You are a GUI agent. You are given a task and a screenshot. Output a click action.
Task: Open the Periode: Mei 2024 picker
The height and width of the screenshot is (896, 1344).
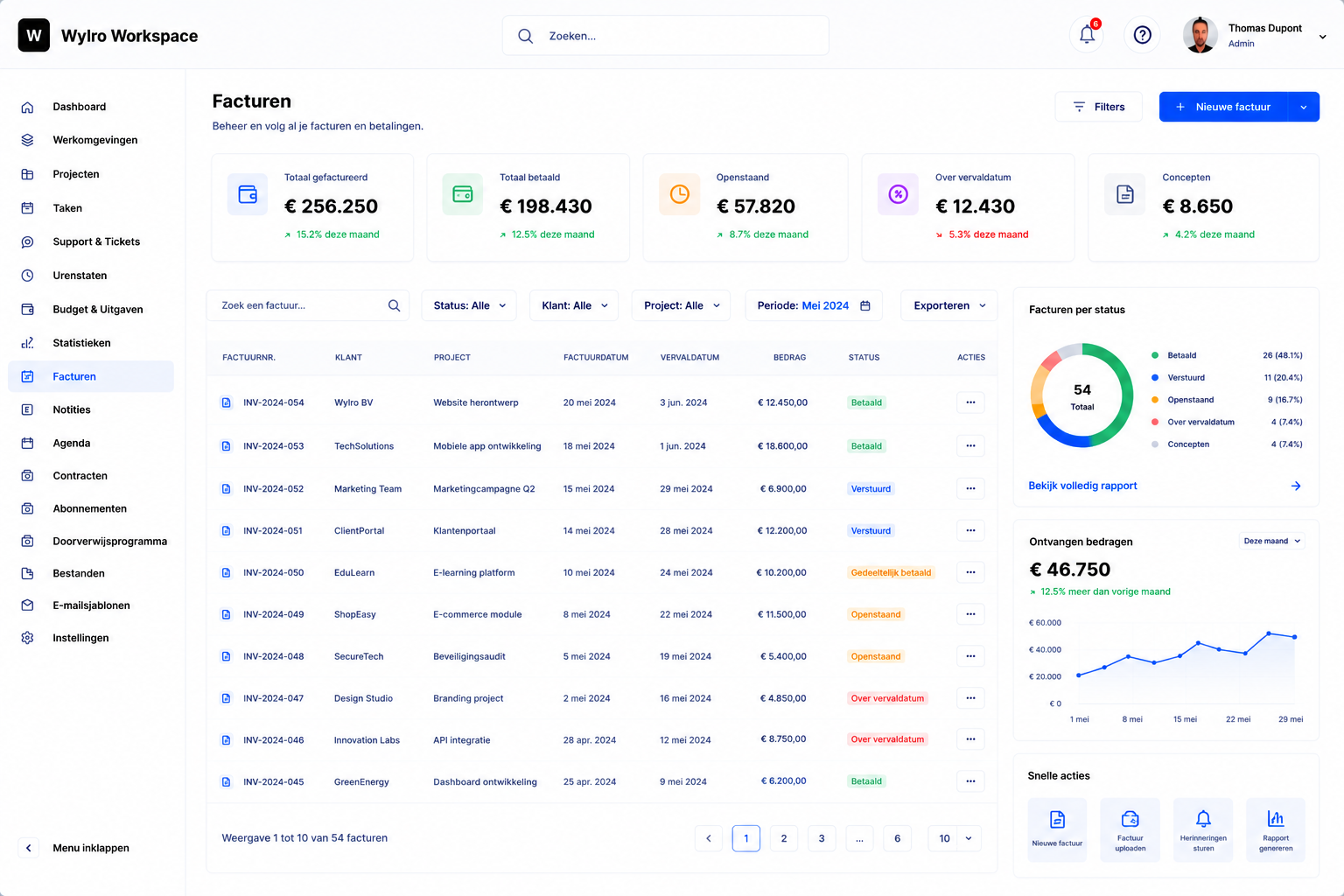tap(814, 305)
